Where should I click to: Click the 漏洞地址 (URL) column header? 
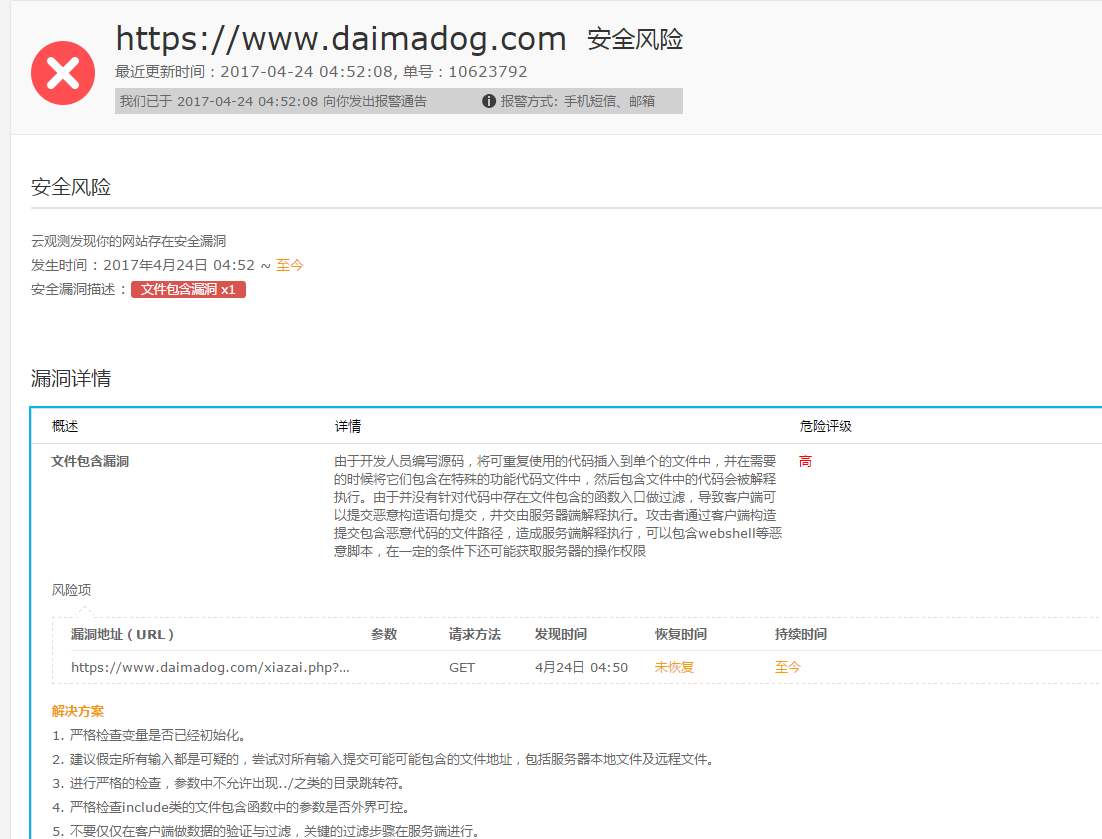point(122,634)
